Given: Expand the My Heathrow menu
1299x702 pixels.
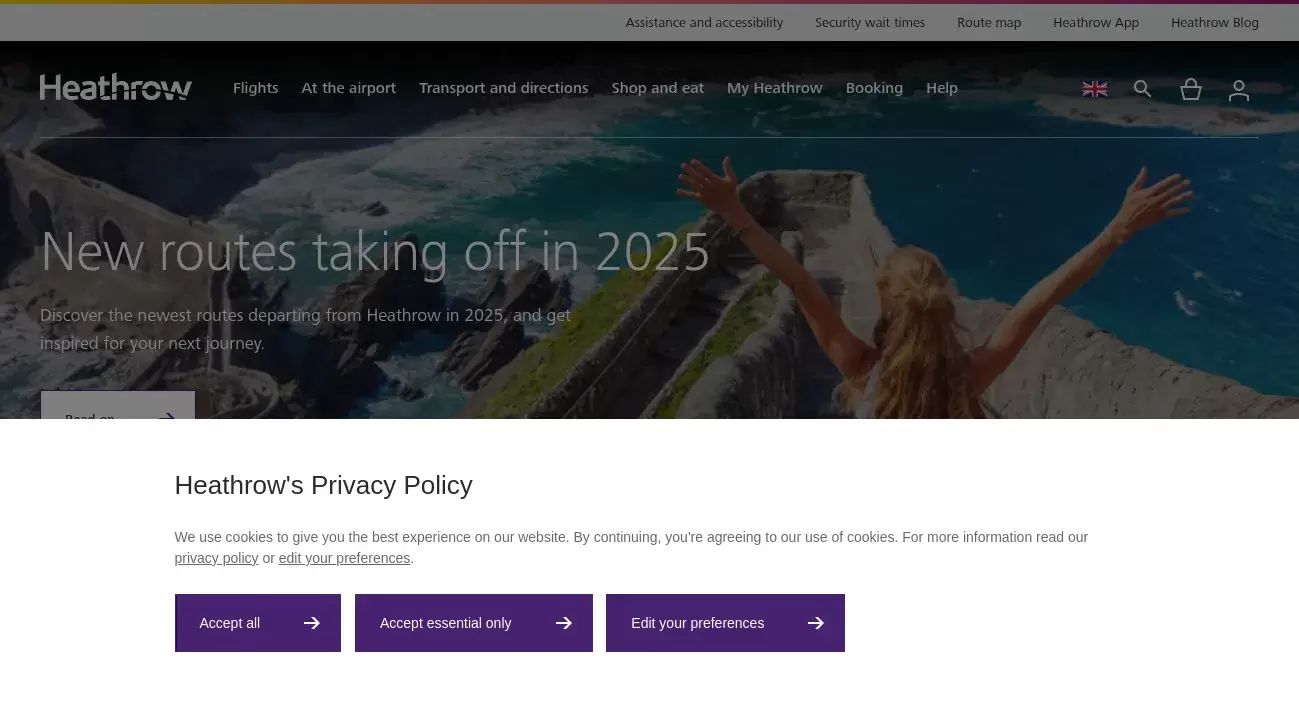Looking at the screenshot, I should (775, 88).
